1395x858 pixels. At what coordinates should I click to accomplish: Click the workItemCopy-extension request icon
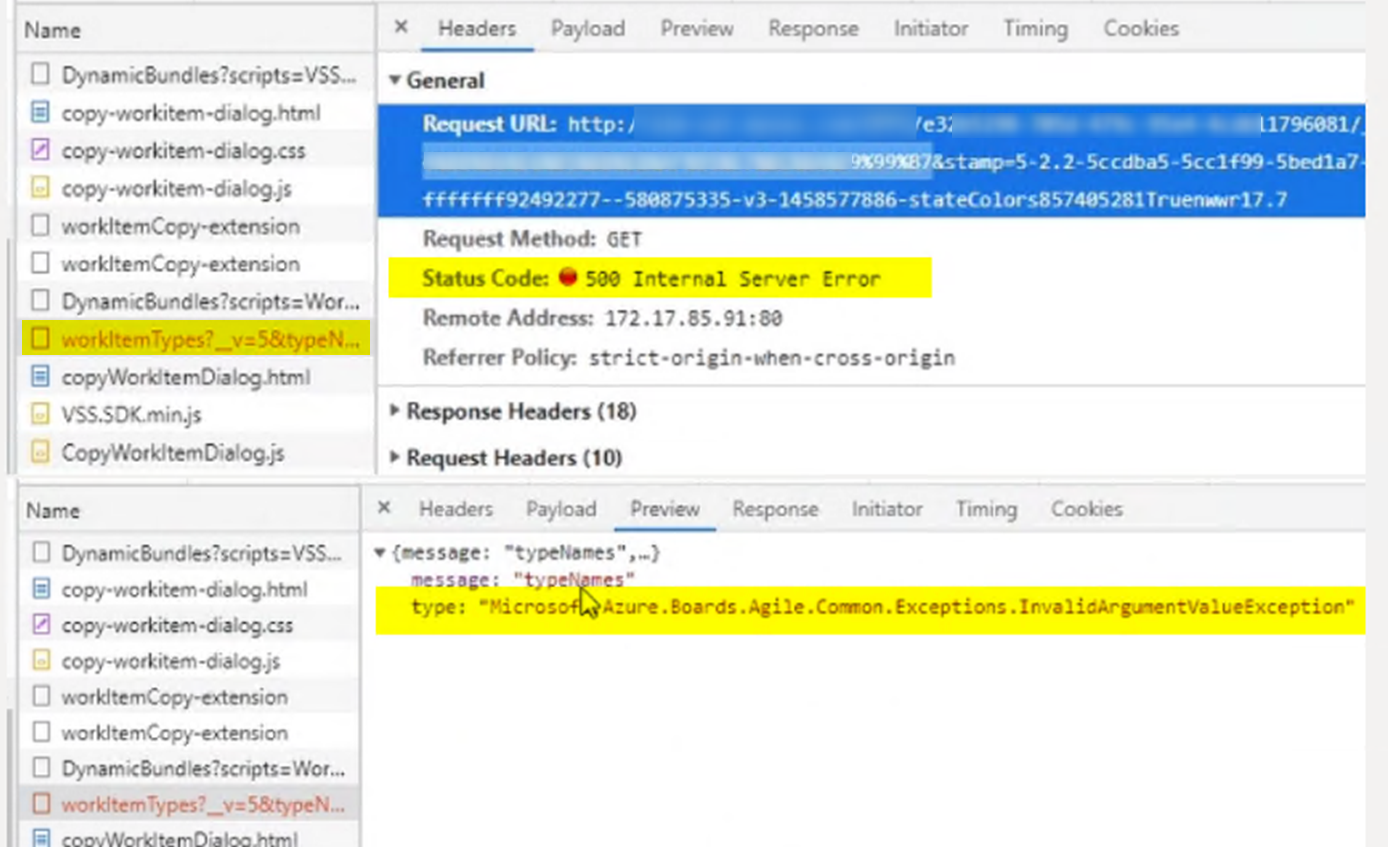pos(41,227)
